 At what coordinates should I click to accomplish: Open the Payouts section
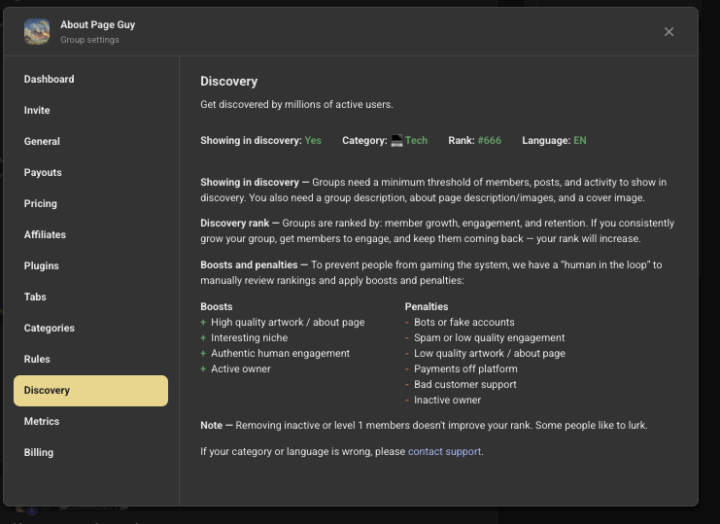(43, 172)
